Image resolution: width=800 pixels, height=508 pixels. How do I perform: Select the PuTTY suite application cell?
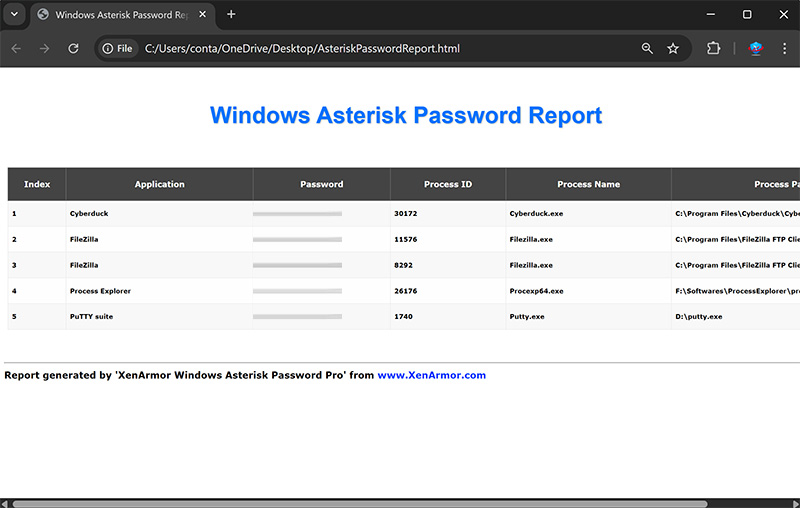159,317
